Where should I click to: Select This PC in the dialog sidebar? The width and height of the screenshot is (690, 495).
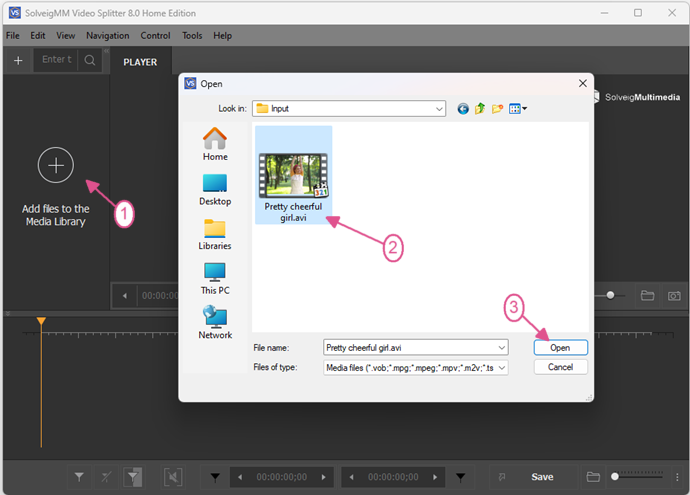click(x=215, y=279)
